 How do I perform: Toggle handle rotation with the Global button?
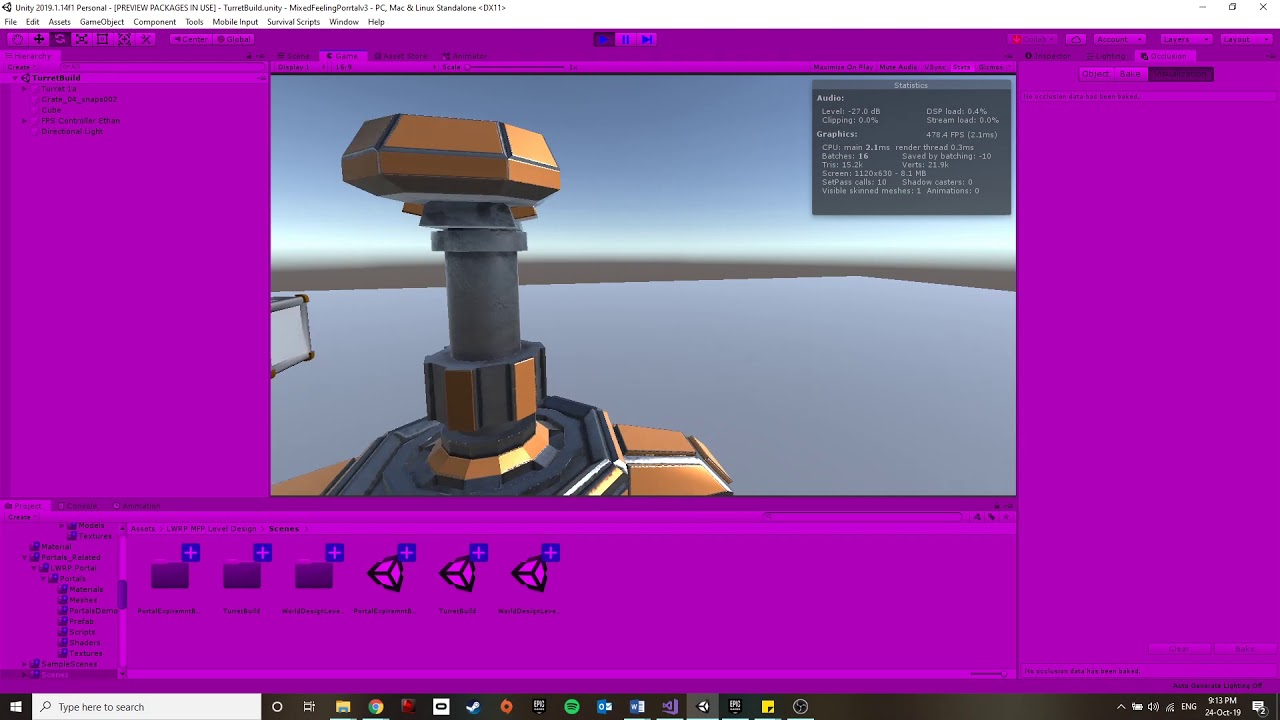(234, 39)
